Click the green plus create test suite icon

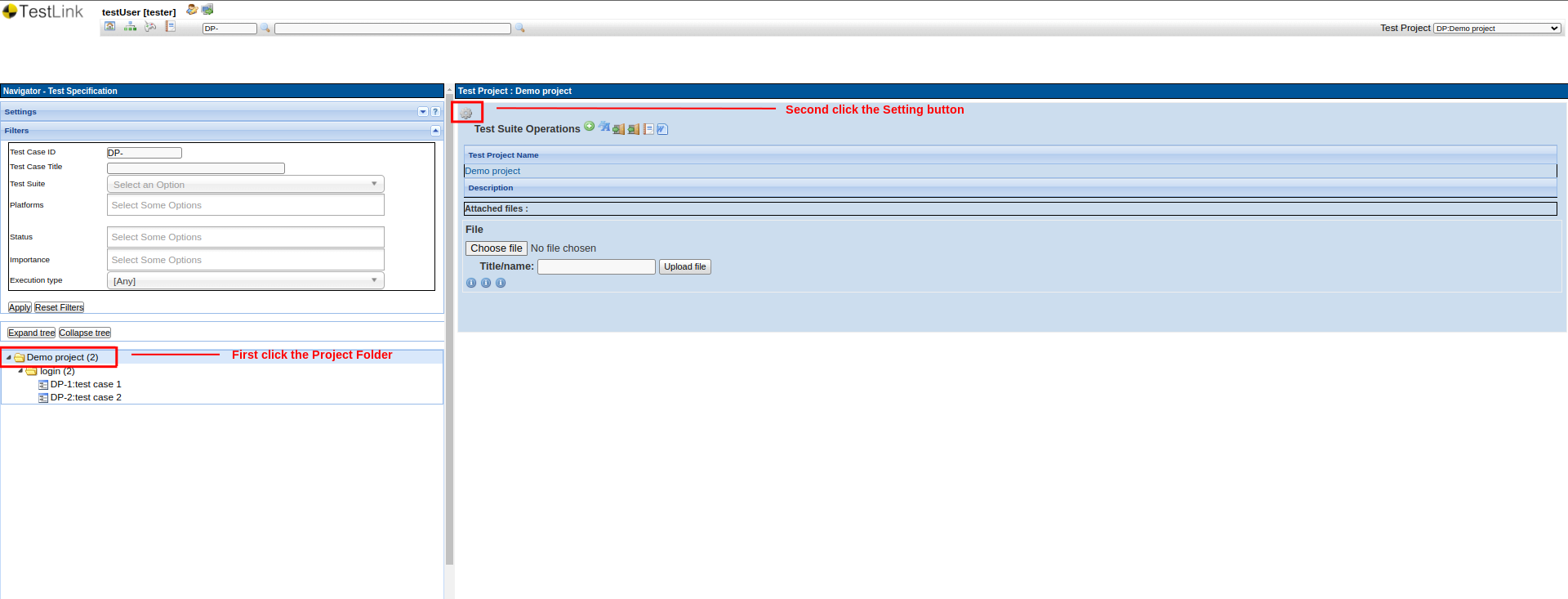589,126
